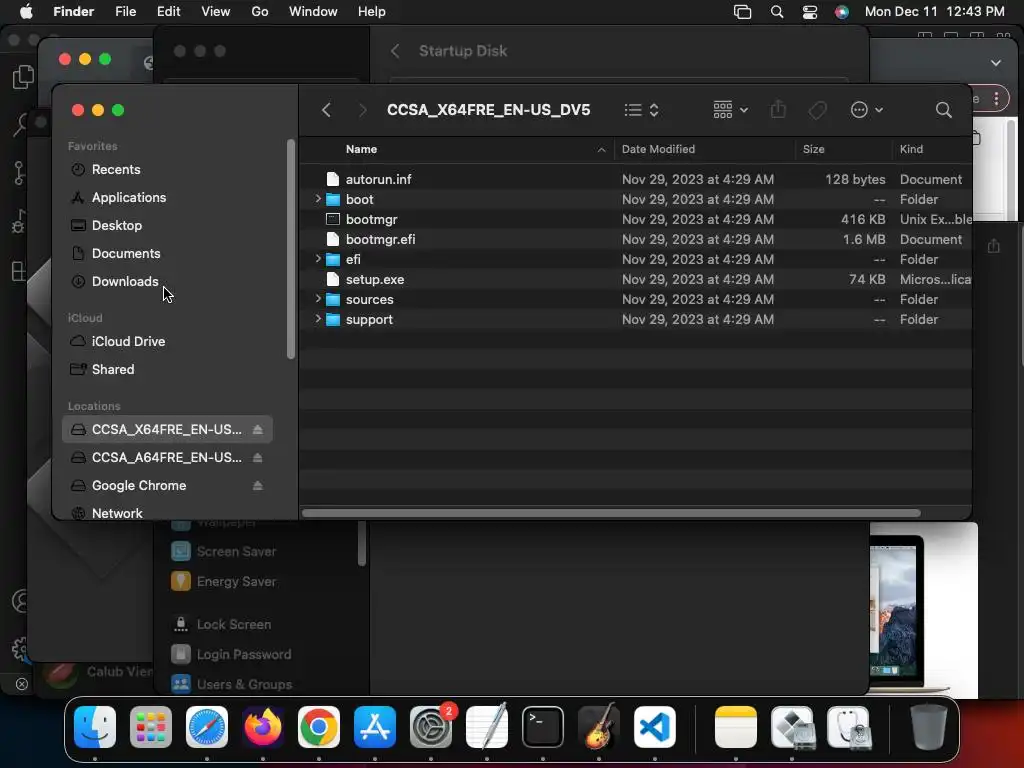Open Recents in sidebar
Viewport: 1024px width, 768px height.
point(116,169)
